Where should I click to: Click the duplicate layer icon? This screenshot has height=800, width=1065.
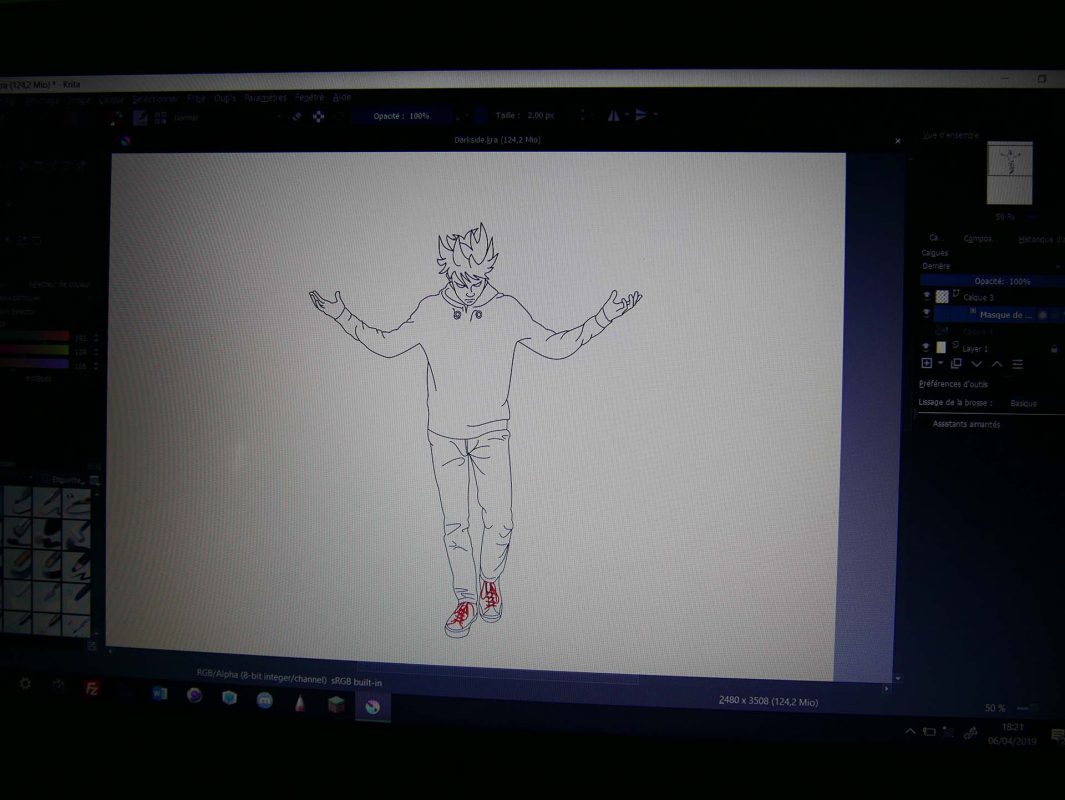coord(956,364)
